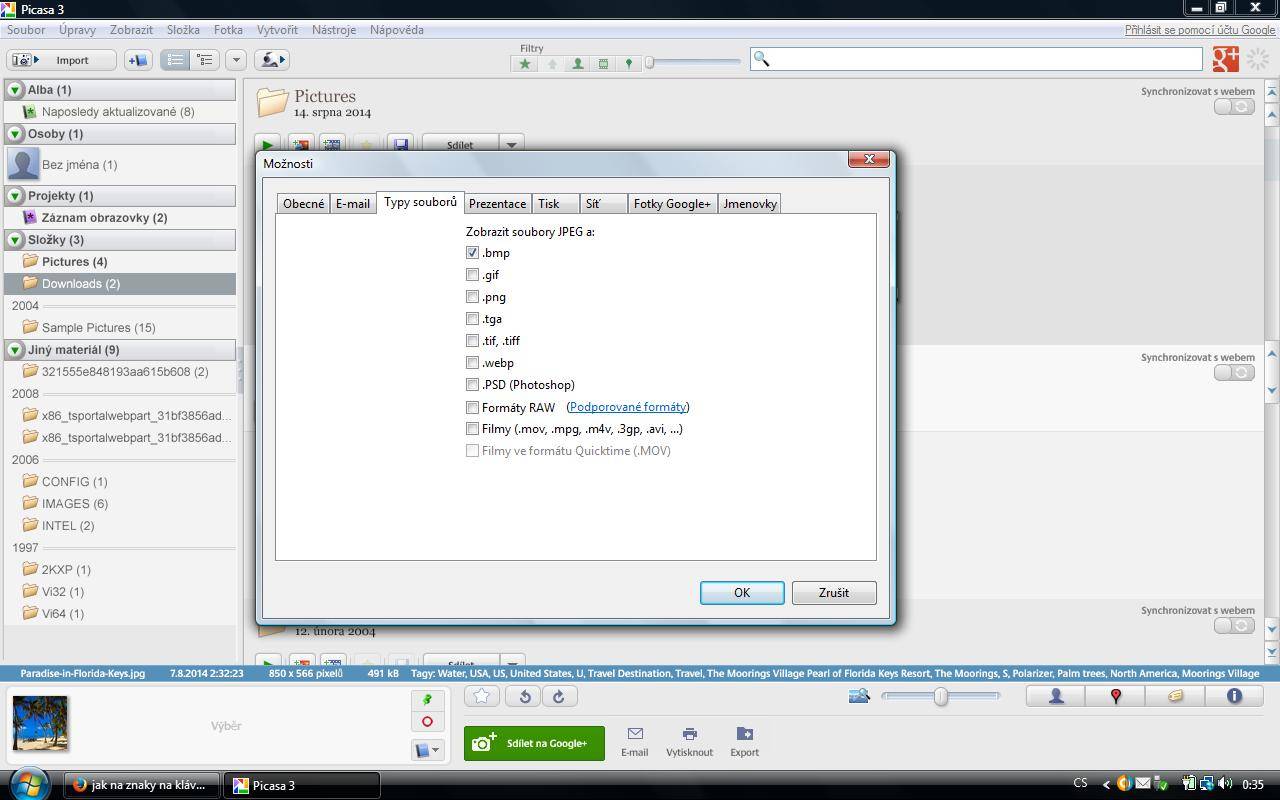Enable the .tif, .tiff checkbox

472,341
